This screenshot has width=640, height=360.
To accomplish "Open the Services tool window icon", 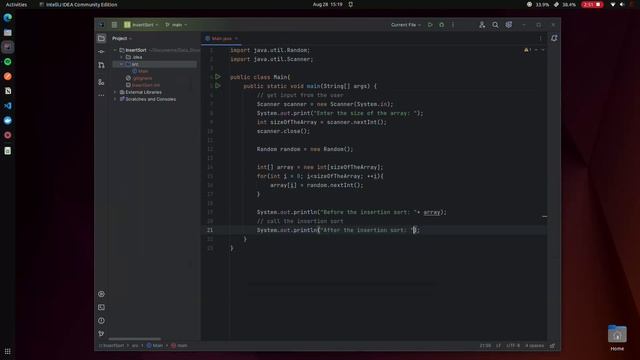I will point(101,294).
